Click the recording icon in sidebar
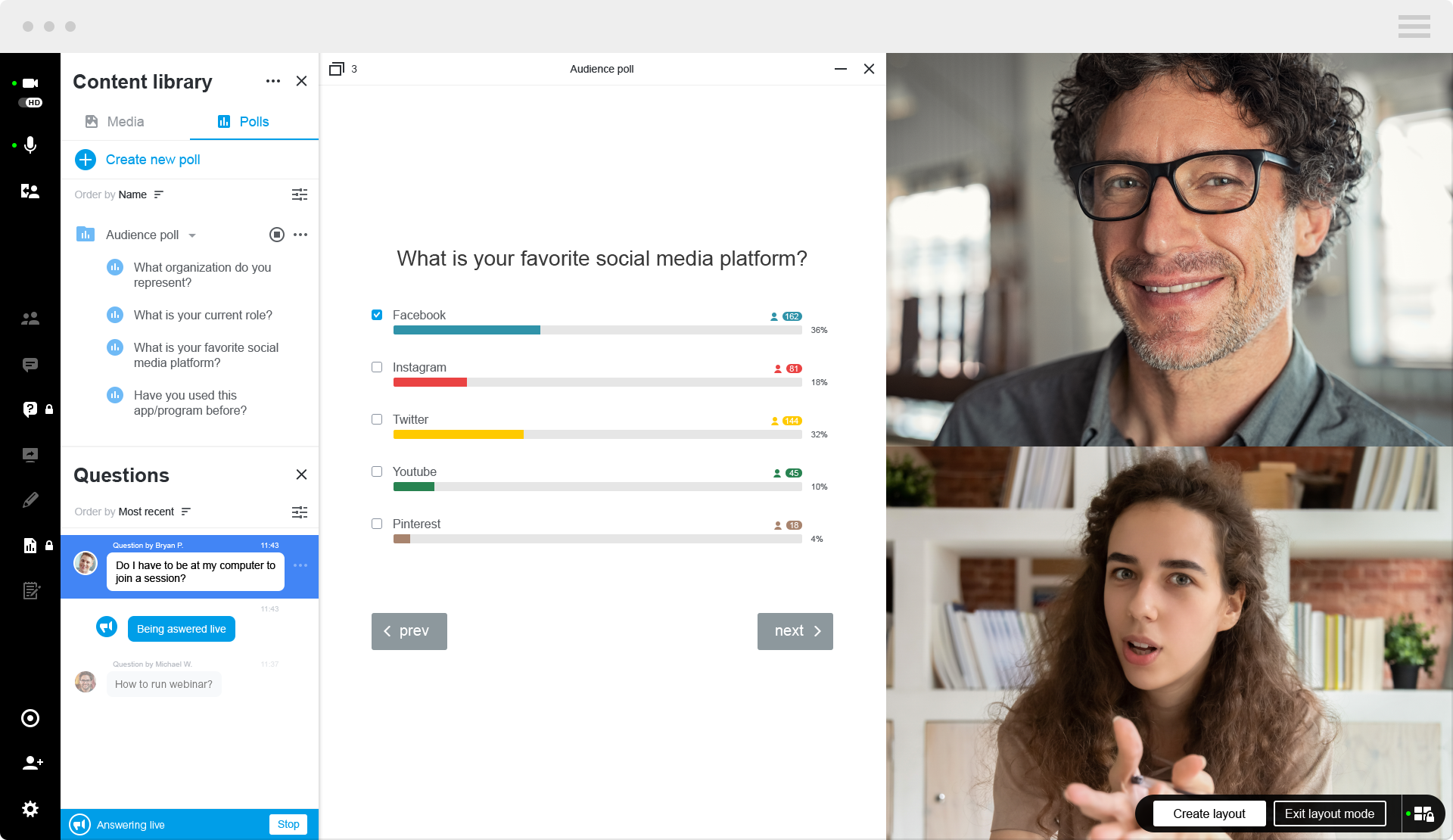 pyautogui.click(x=30, y=718)
